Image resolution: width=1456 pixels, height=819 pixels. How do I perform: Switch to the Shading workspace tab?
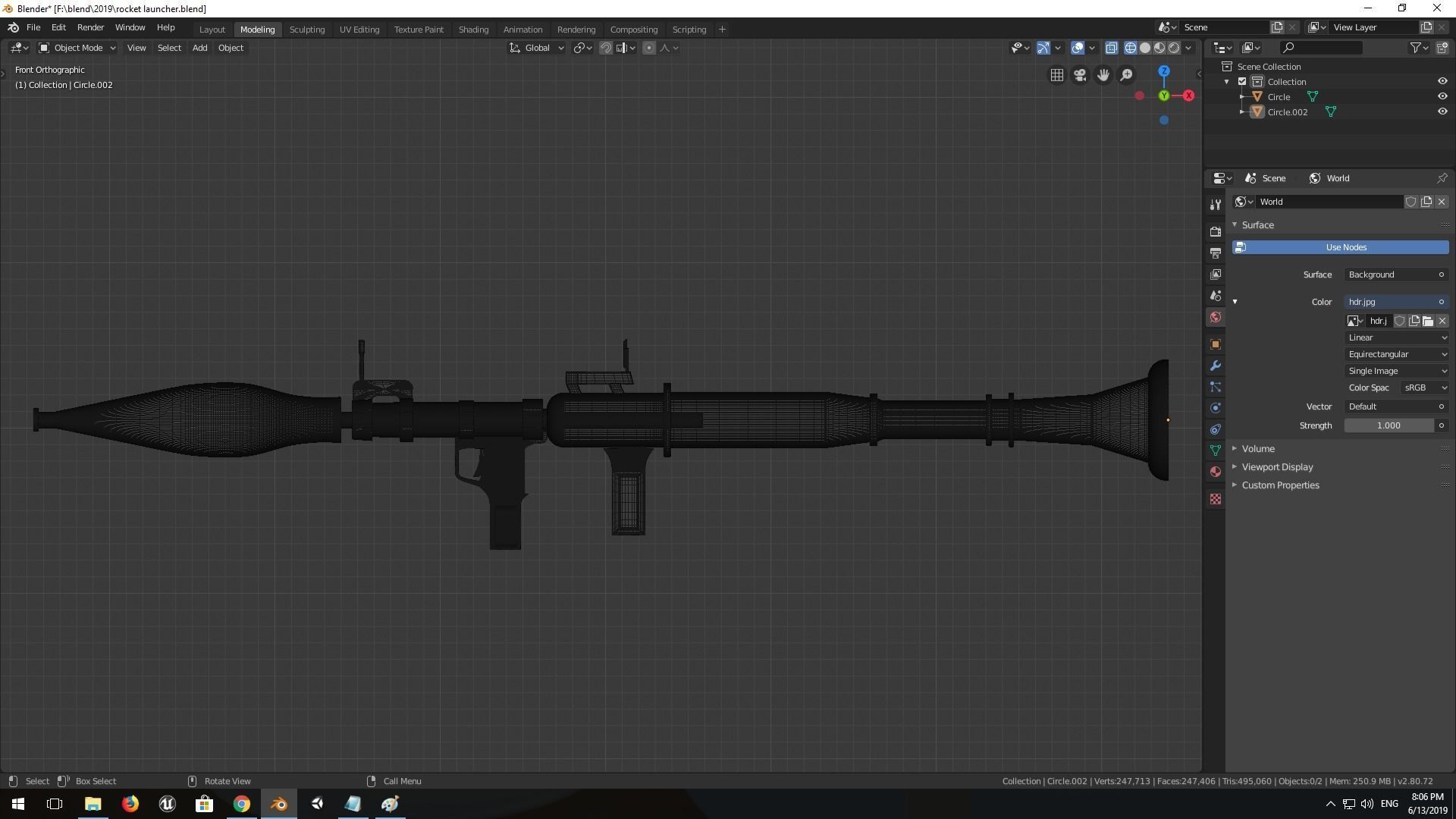pyautogui.click(x=473, y=29)
